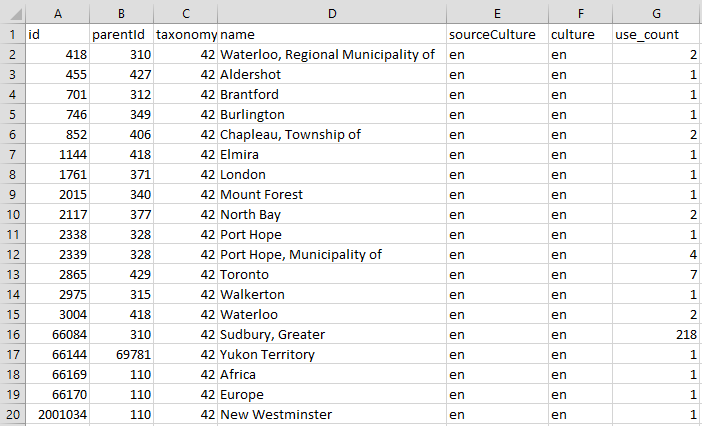702x426 pixels.
Task: Select column E header
Action: coord(497,13)
